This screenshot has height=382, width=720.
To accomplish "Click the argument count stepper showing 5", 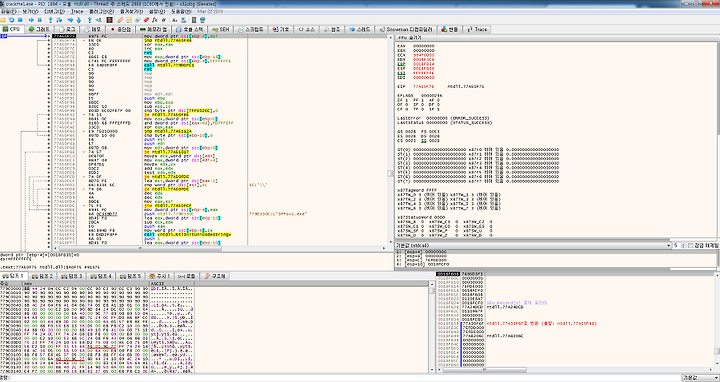I will click(x=680, y=246).
